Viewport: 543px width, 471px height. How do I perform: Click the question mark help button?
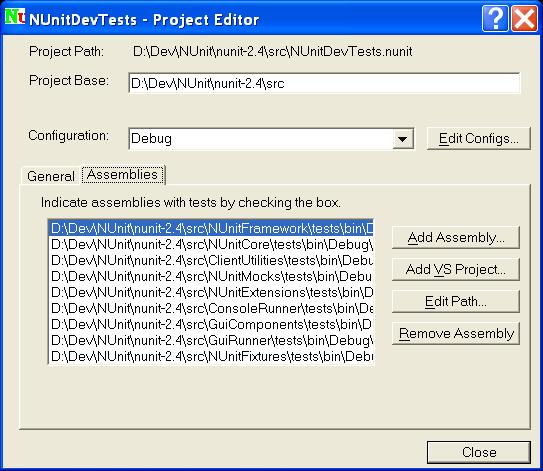495,19
